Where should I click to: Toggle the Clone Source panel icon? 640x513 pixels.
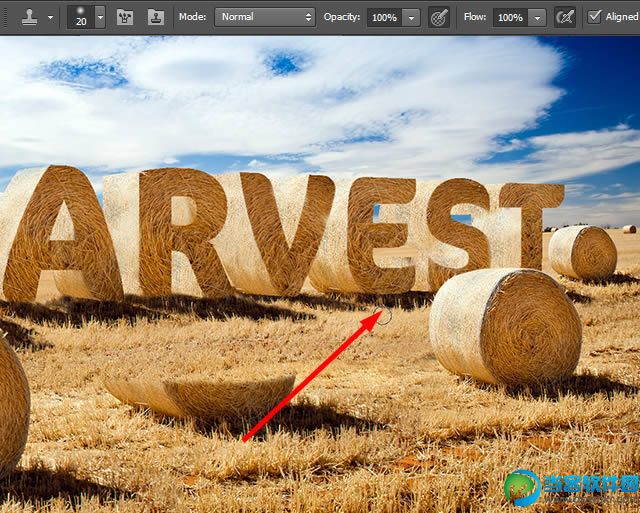155,17
